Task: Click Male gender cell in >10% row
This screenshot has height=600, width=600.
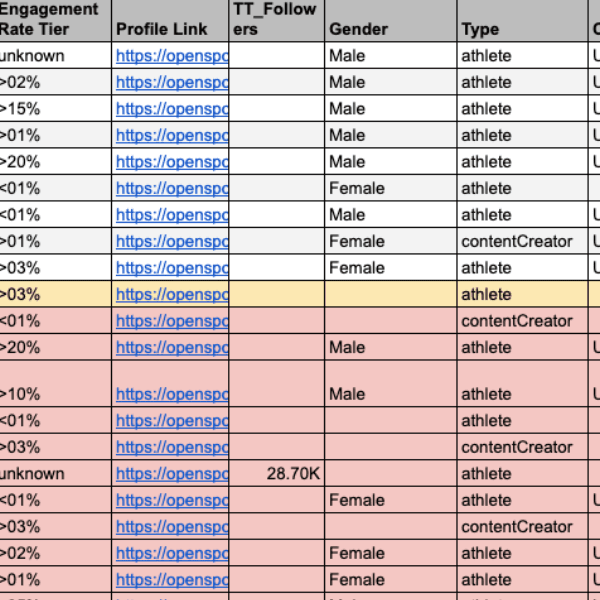Action: tap(390, 394)
